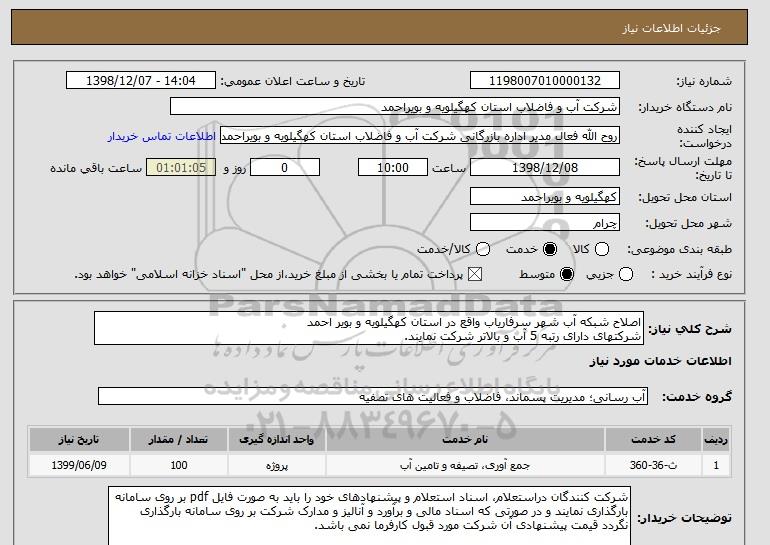Click the شهر محل تحویل label
Image resolution: width=770 pixels, height=545 pixels.
(688, 223)
